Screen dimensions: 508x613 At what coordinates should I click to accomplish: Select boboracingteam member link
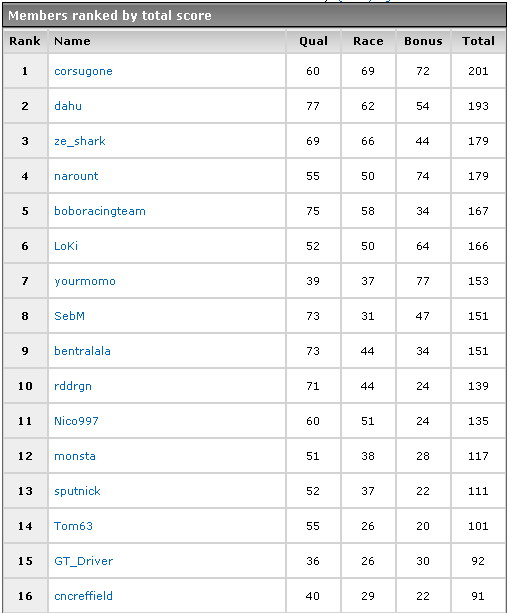100,211
